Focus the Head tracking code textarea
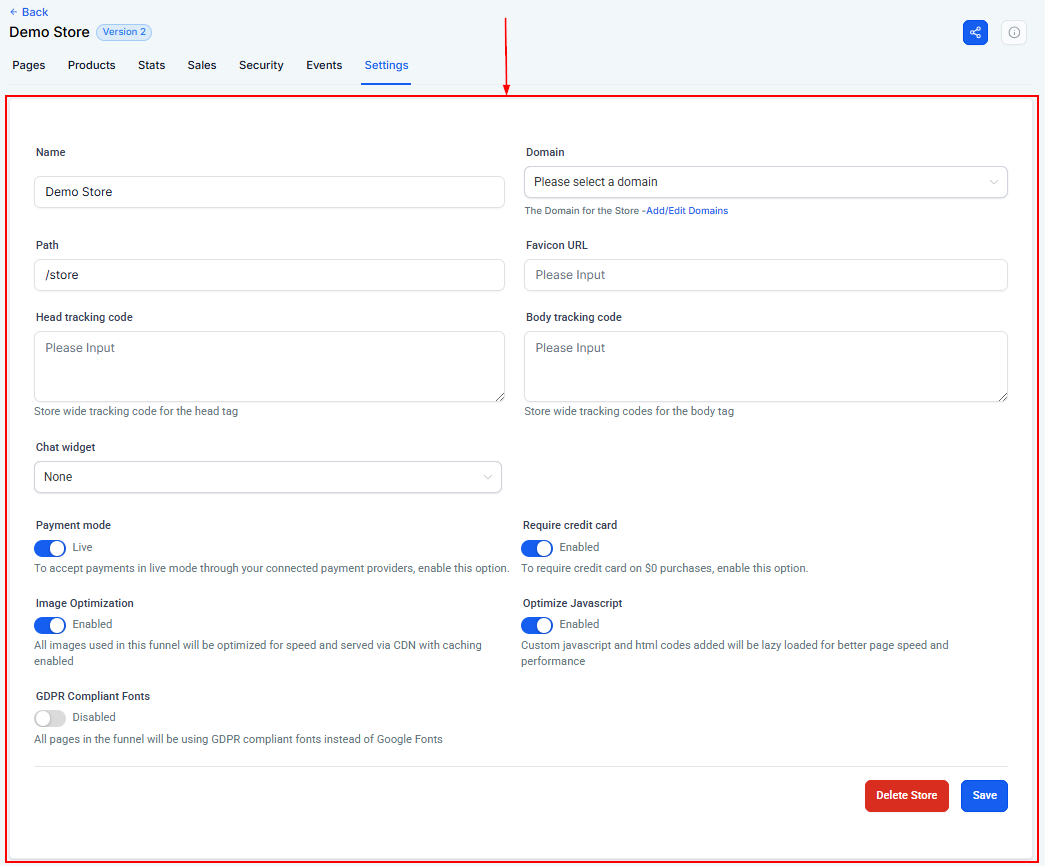The width and height of the screenshot is (1045, 866). 269,367
